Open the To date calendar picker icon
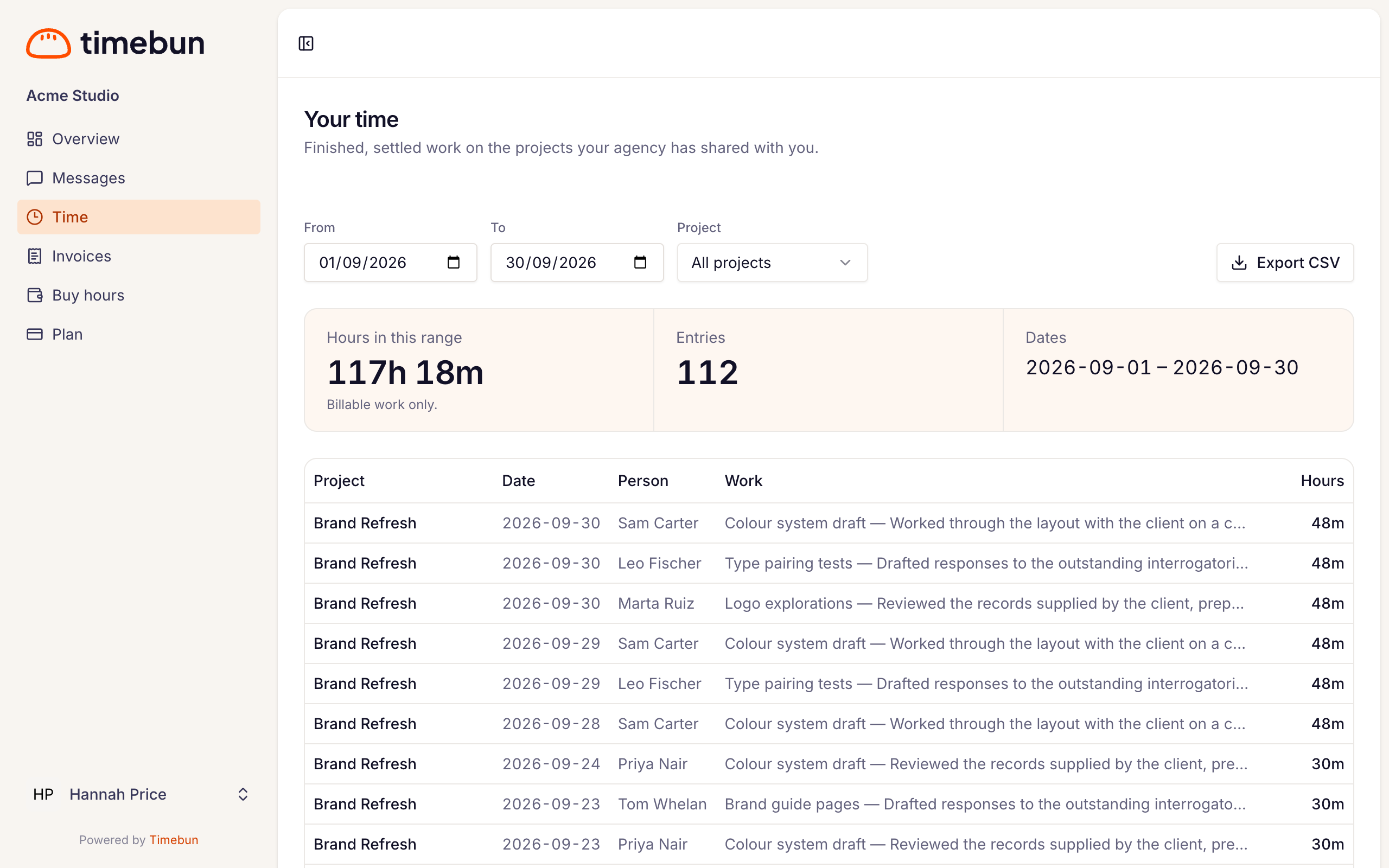Viewport: 1389px width, 868px height. [640, 263]
